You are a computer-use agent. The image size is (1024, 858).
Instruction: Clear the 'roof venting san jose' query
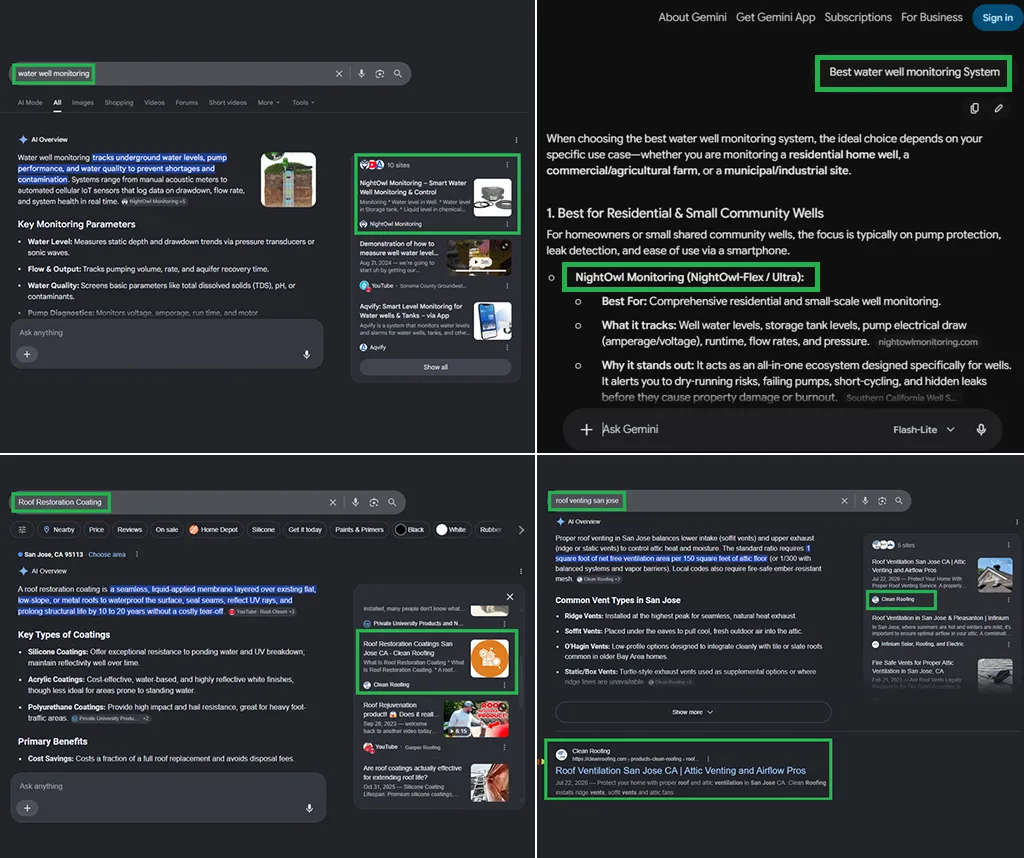pyautogui.click(x=844, y=501)
